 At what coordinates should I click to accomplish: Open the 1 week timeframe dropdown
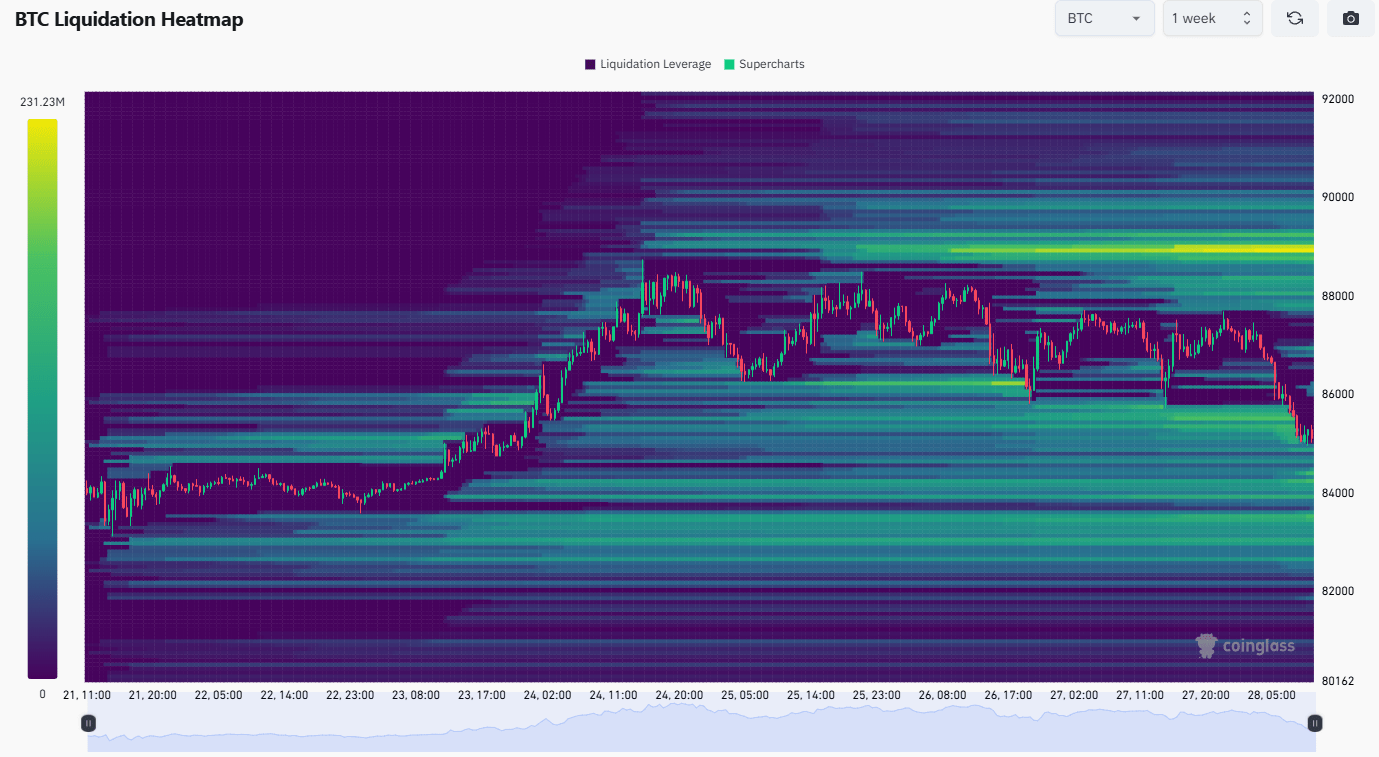[x=1213, y=18]
